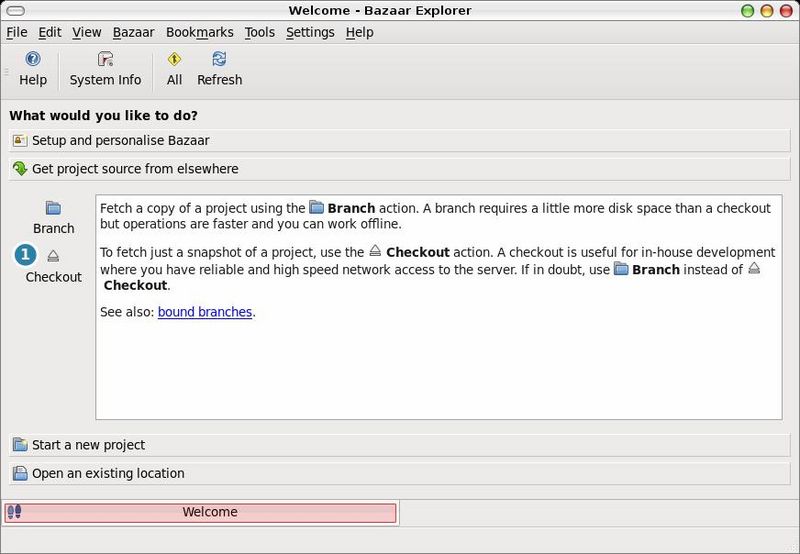This screenshot has height=554, width=800.
Task: Click the Checkout action icon
Action: [x=53, y=256]
